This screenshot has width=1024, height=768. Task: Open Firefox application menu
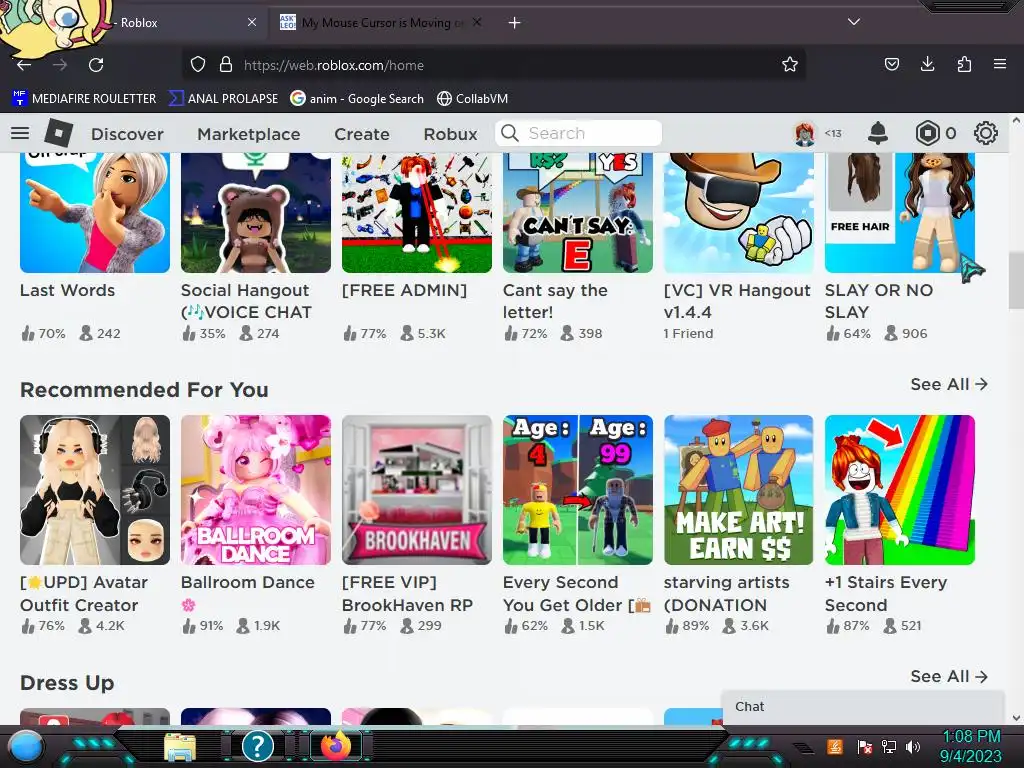pyautogui.click(x=1000, y=64)
